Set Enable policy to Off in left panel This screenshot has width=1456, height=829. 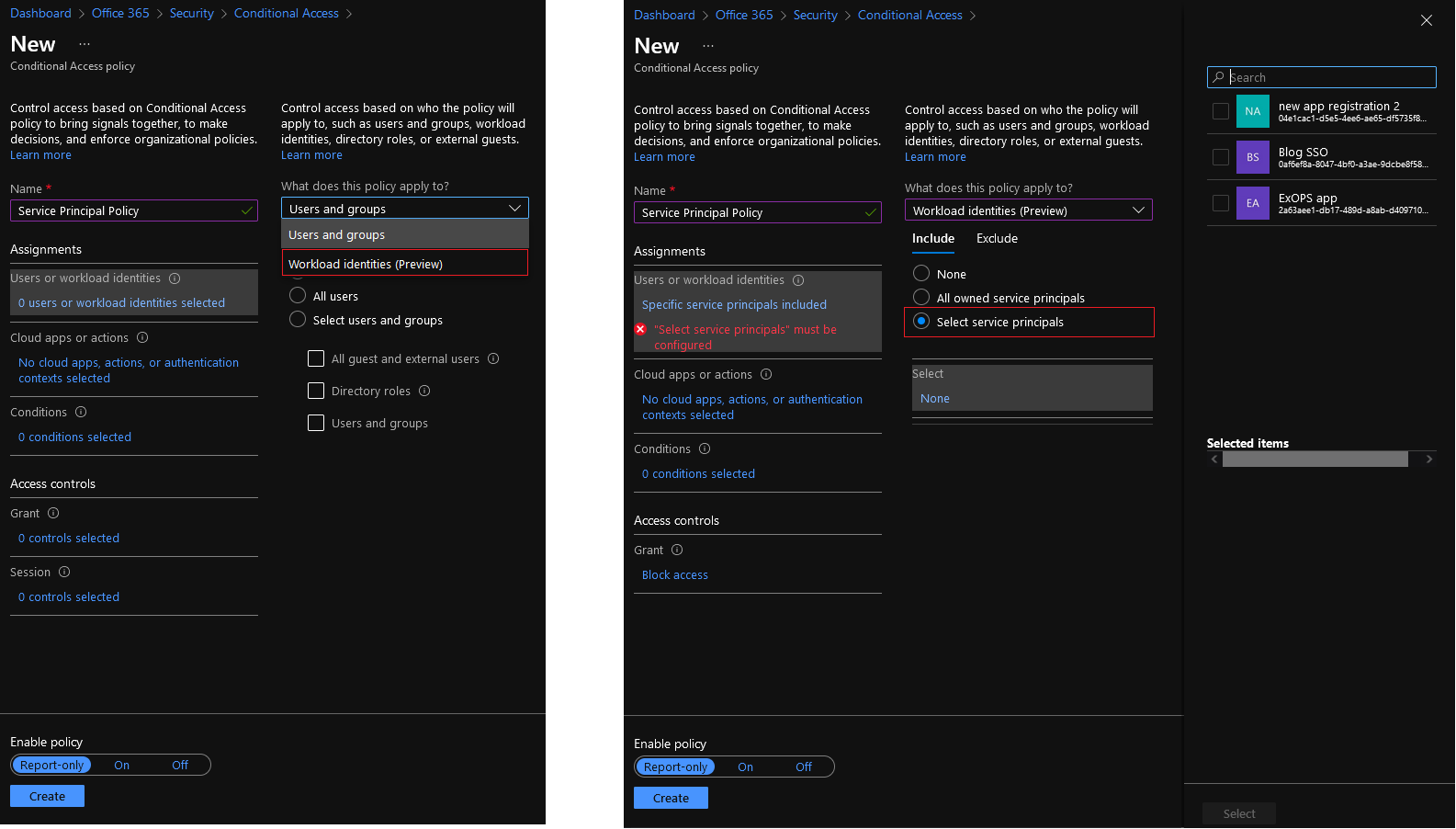[180, 766]
